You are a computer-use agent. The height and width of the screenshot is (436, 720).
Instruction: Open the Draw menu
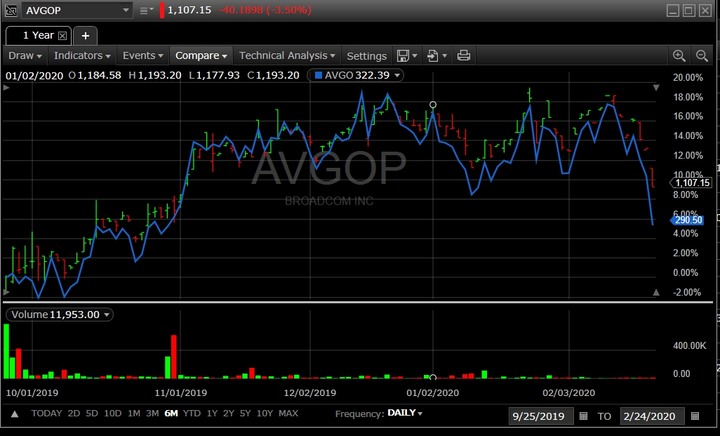tap(25, 56)
